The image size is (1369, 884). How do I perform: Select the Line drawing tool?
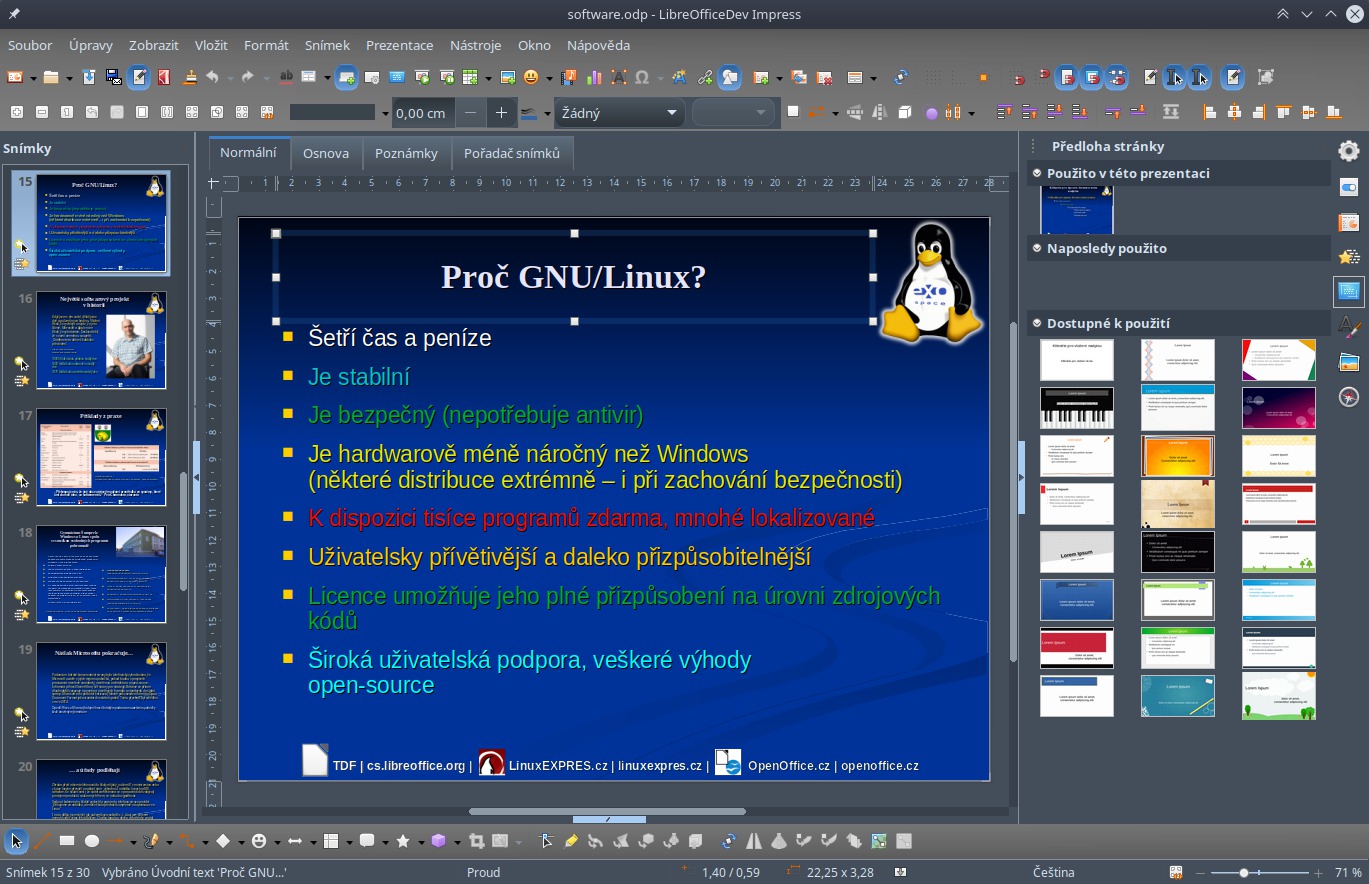[42, 841]
